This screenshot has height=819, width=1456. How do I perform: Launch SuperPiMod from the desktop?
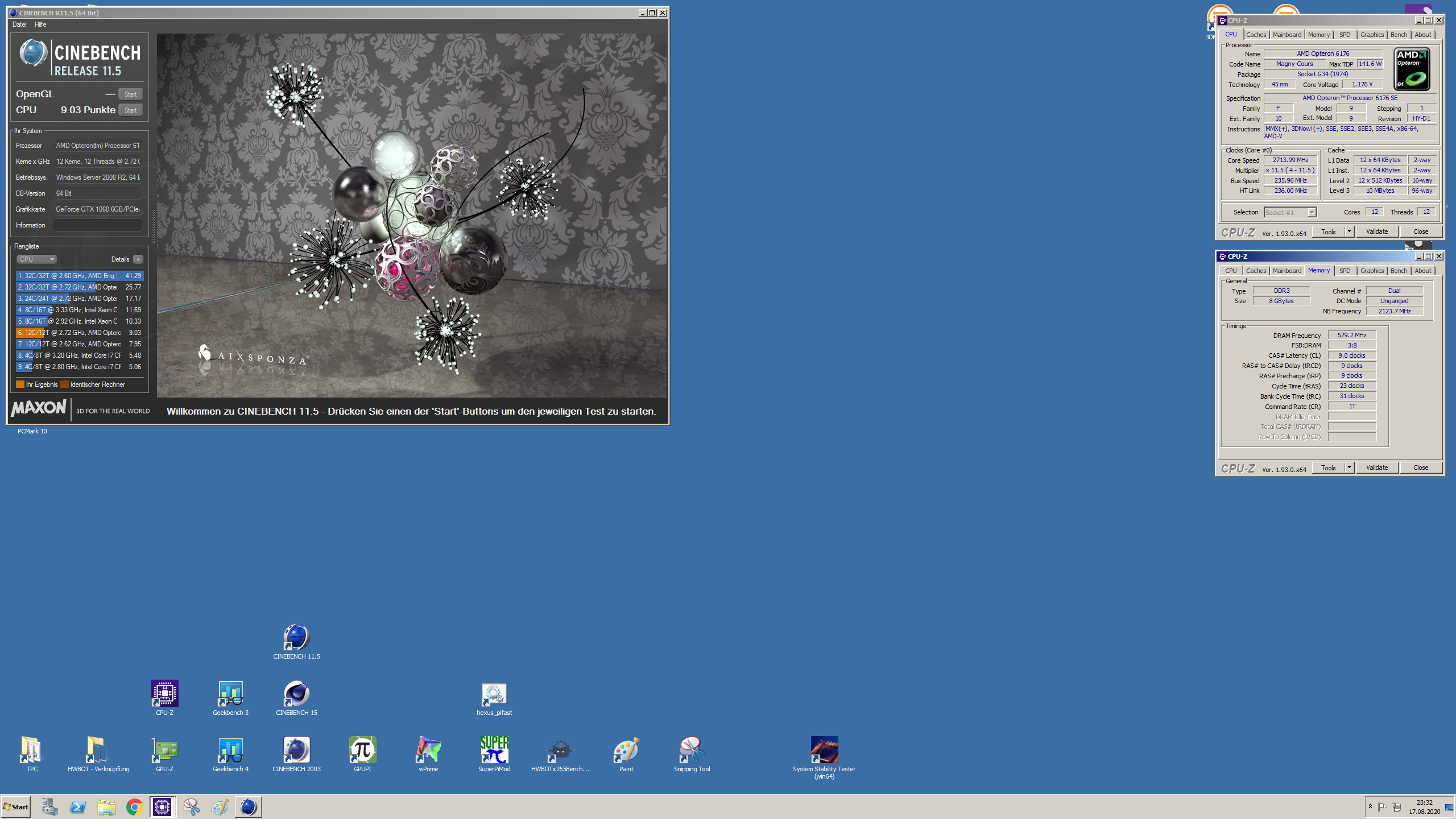coord(494,754)
